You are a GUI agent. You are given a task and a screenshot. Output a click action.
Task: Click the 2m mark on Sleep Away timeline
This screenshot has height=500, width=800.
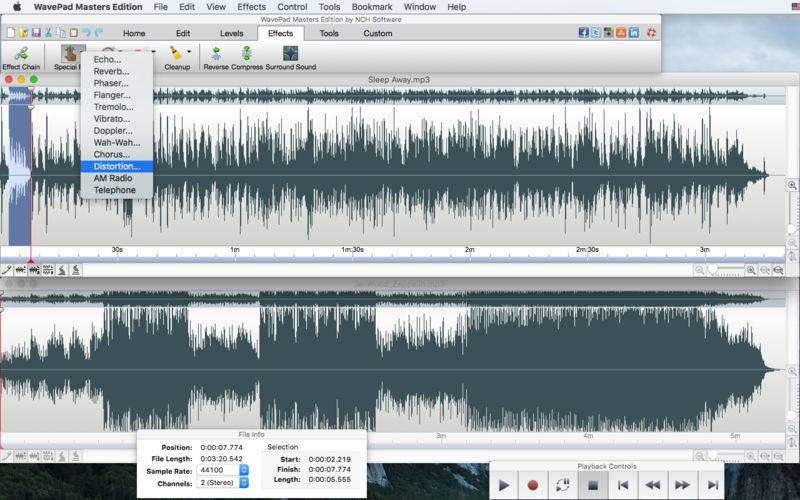click(x=469, y=250)
